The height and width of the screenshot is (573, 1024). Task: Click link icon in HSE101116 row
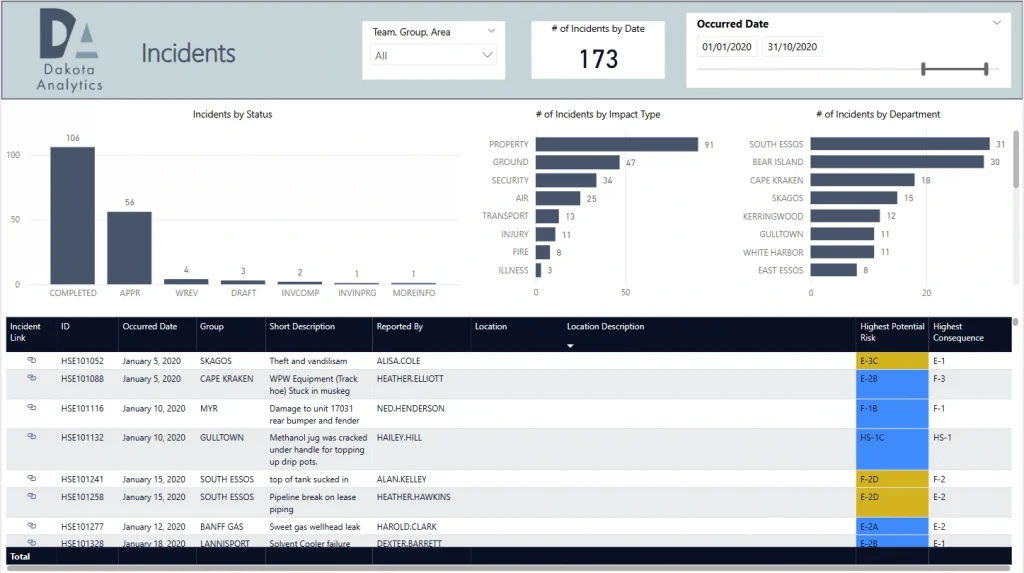(x=31, y=408)
